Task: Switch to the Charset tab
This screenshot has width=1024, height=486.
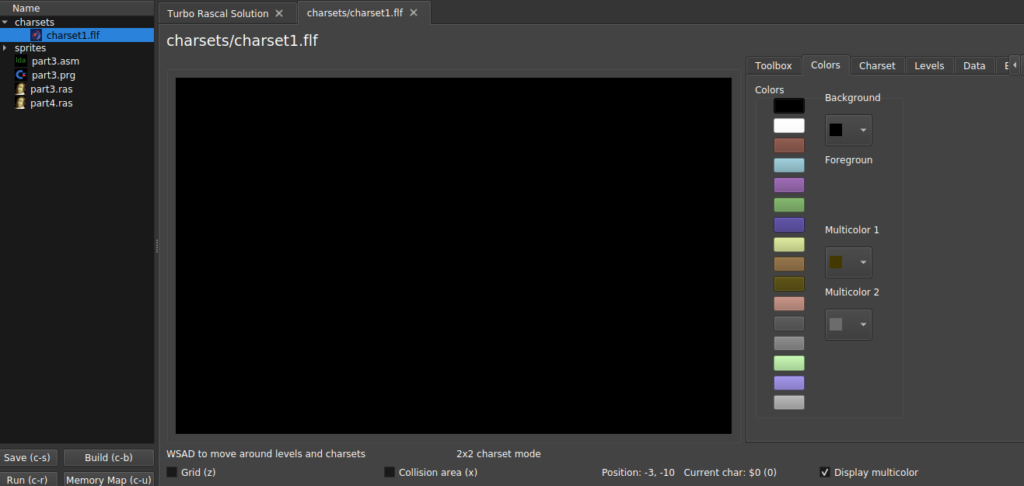Action: click(877, 65)
